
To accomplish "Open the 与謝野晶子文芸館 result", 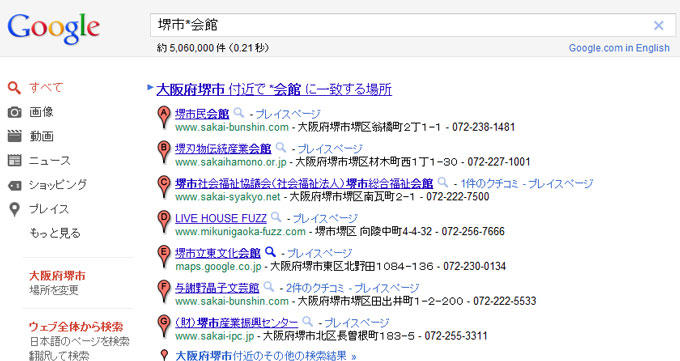I will click(217, 288).
